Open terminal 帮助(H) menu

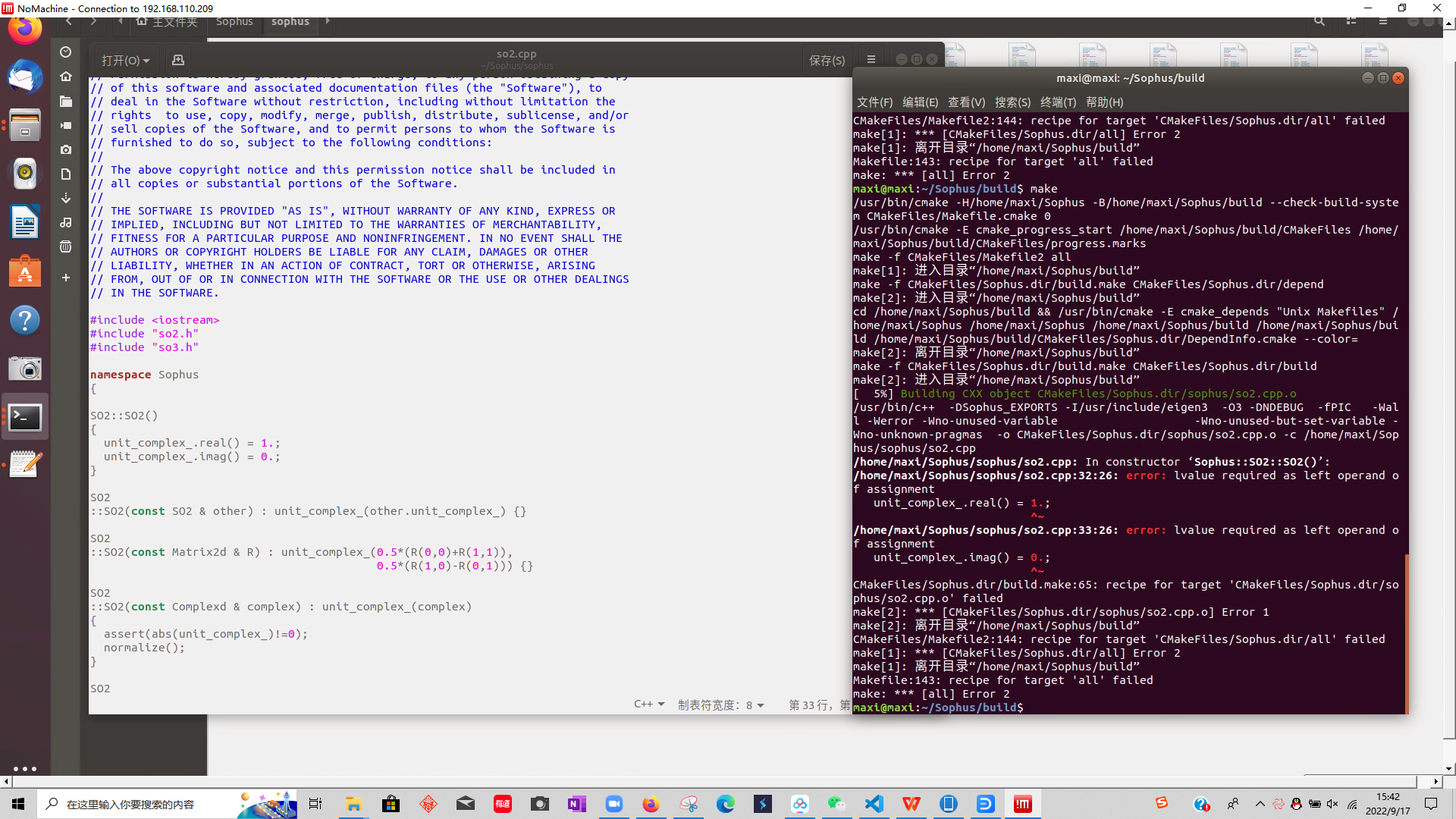1104,102
